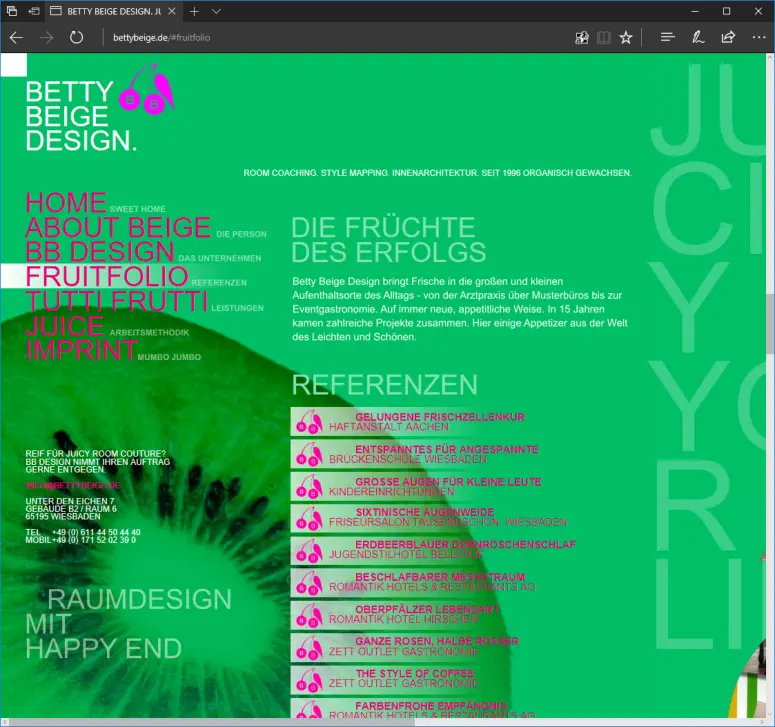Open the IMPRINT page link

pyautogui.click(x=81, y=350)
